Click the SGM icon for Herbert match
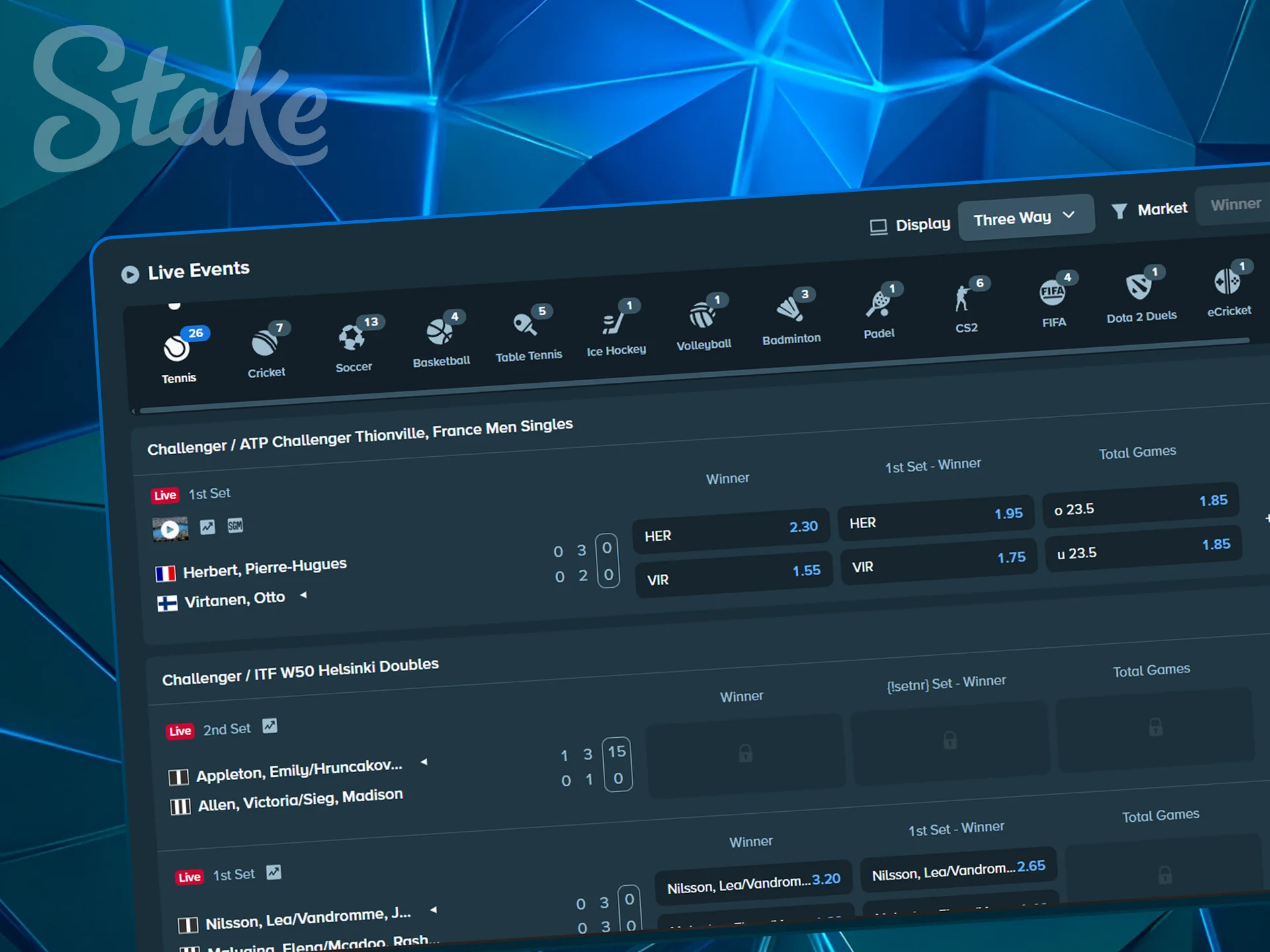Image resolution: width=1270 pixels, height=952 pixels. click(235, 526)
